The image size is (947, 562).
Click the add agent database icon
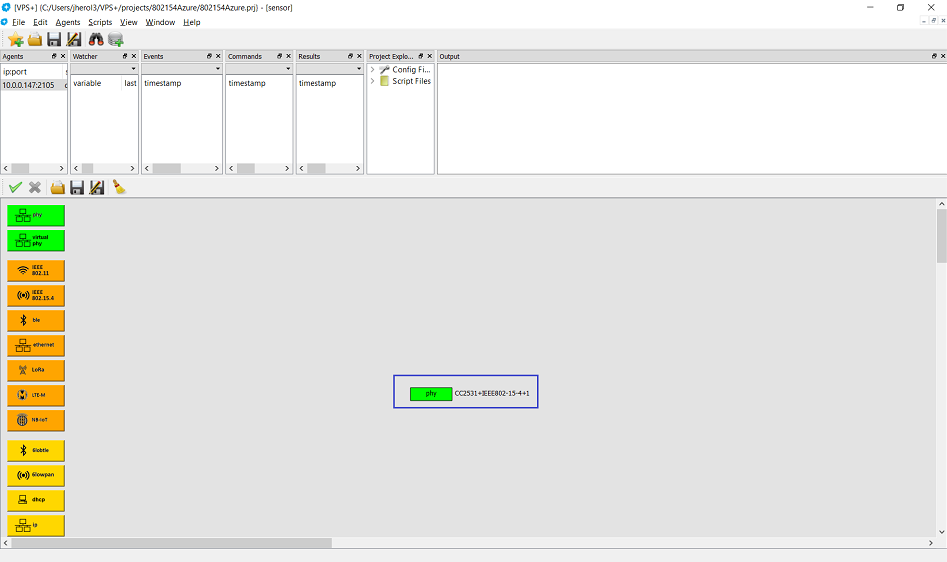tap(116, 39)
